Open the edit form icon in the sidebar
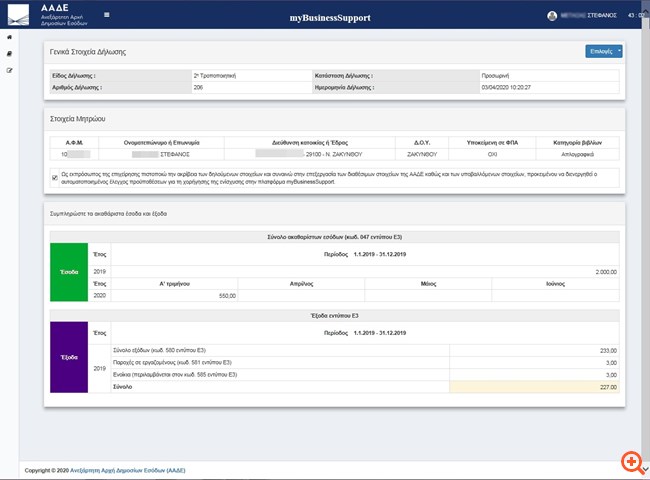The width and height of the screenshot is (650, 480). click(x=9, y=70)
